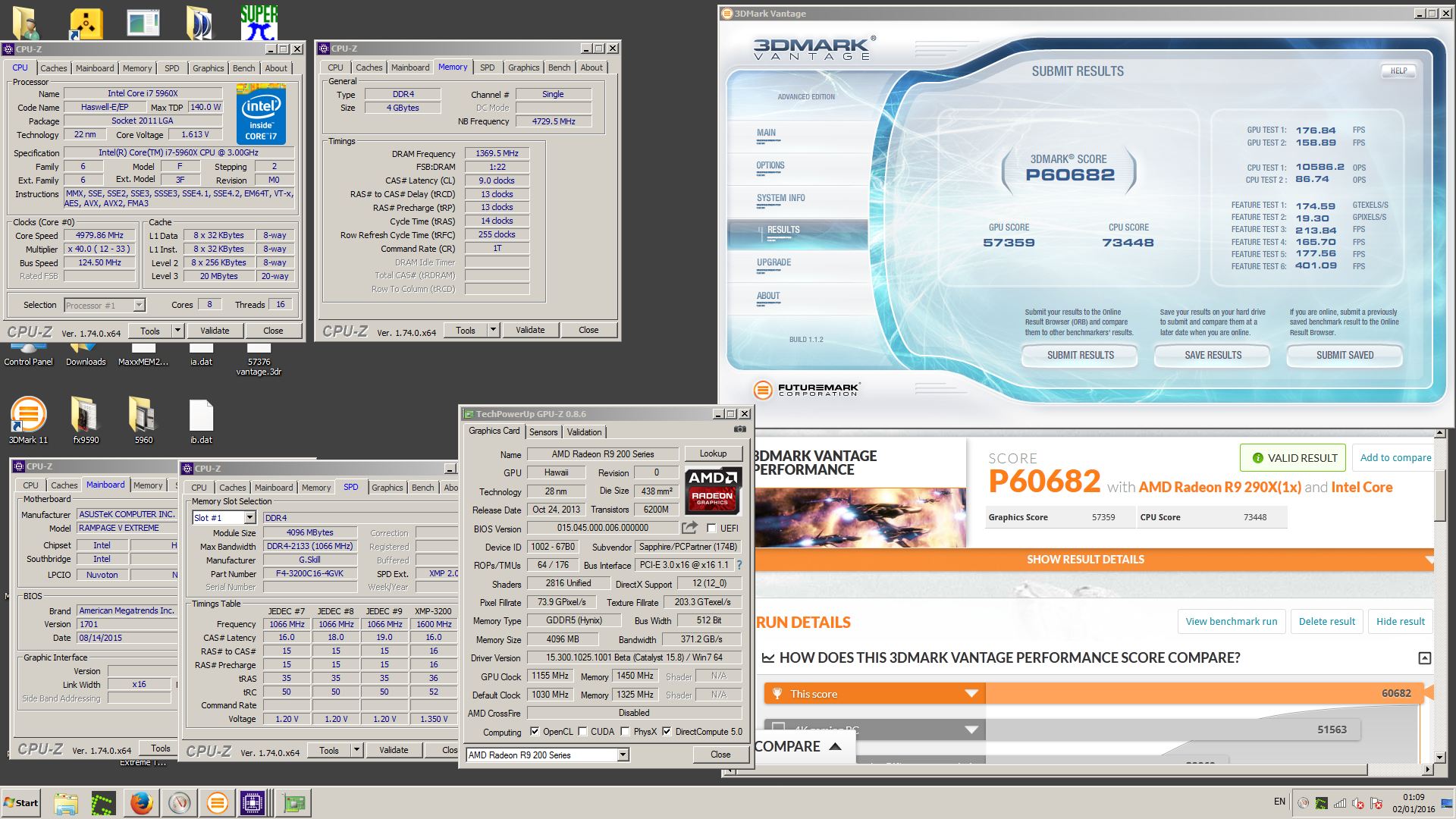Open the Validation tab in GPU-Z

pyautogui.click(x=584, y=432)
